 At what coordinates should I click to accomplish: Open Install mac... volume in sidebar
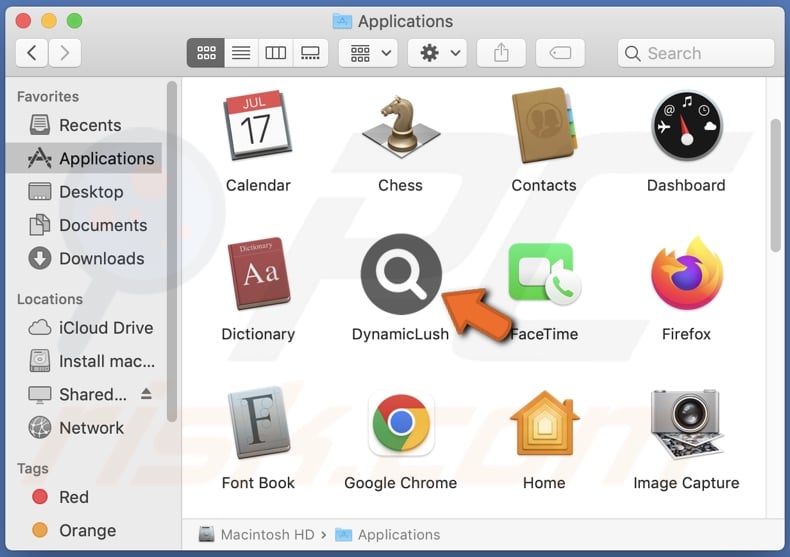click(x=85, y=361)
